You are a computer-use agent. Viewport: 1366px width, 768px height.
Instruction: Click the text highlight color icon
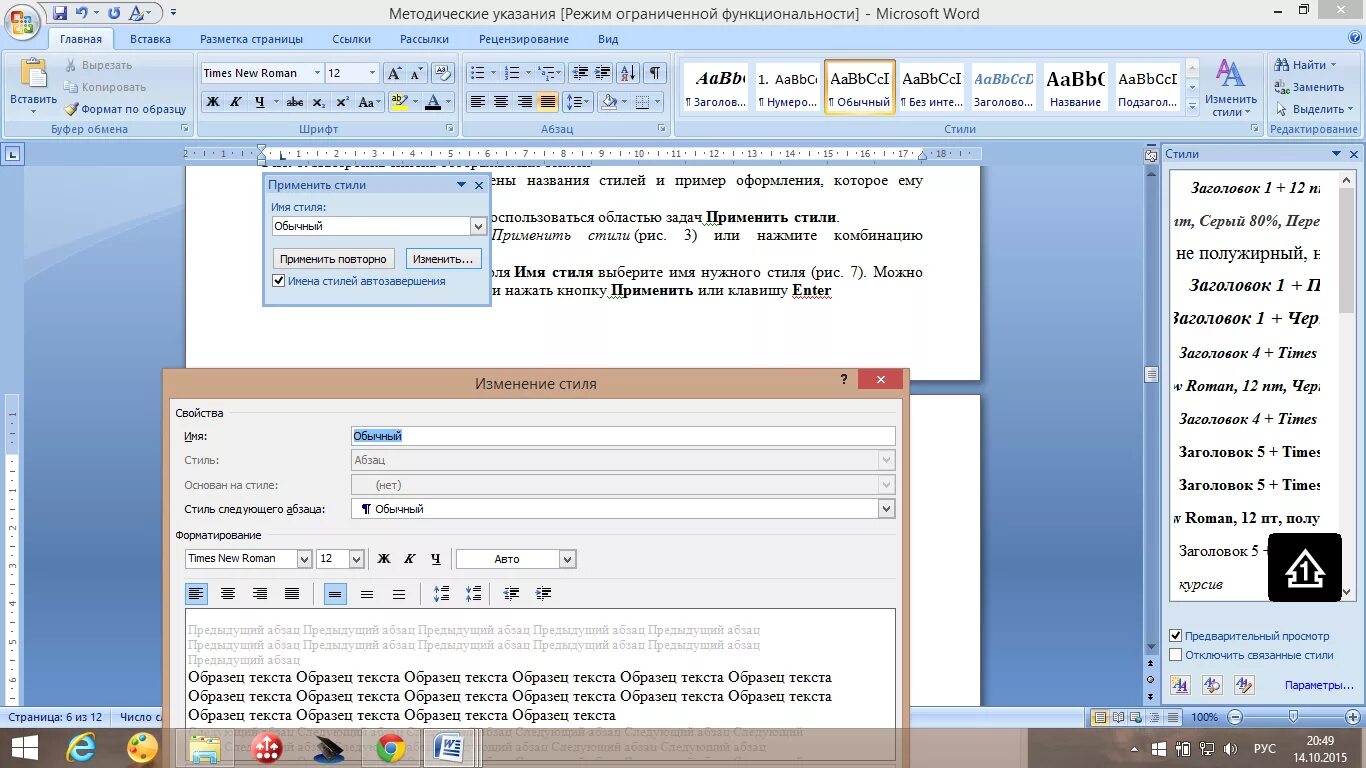point(398,102)
